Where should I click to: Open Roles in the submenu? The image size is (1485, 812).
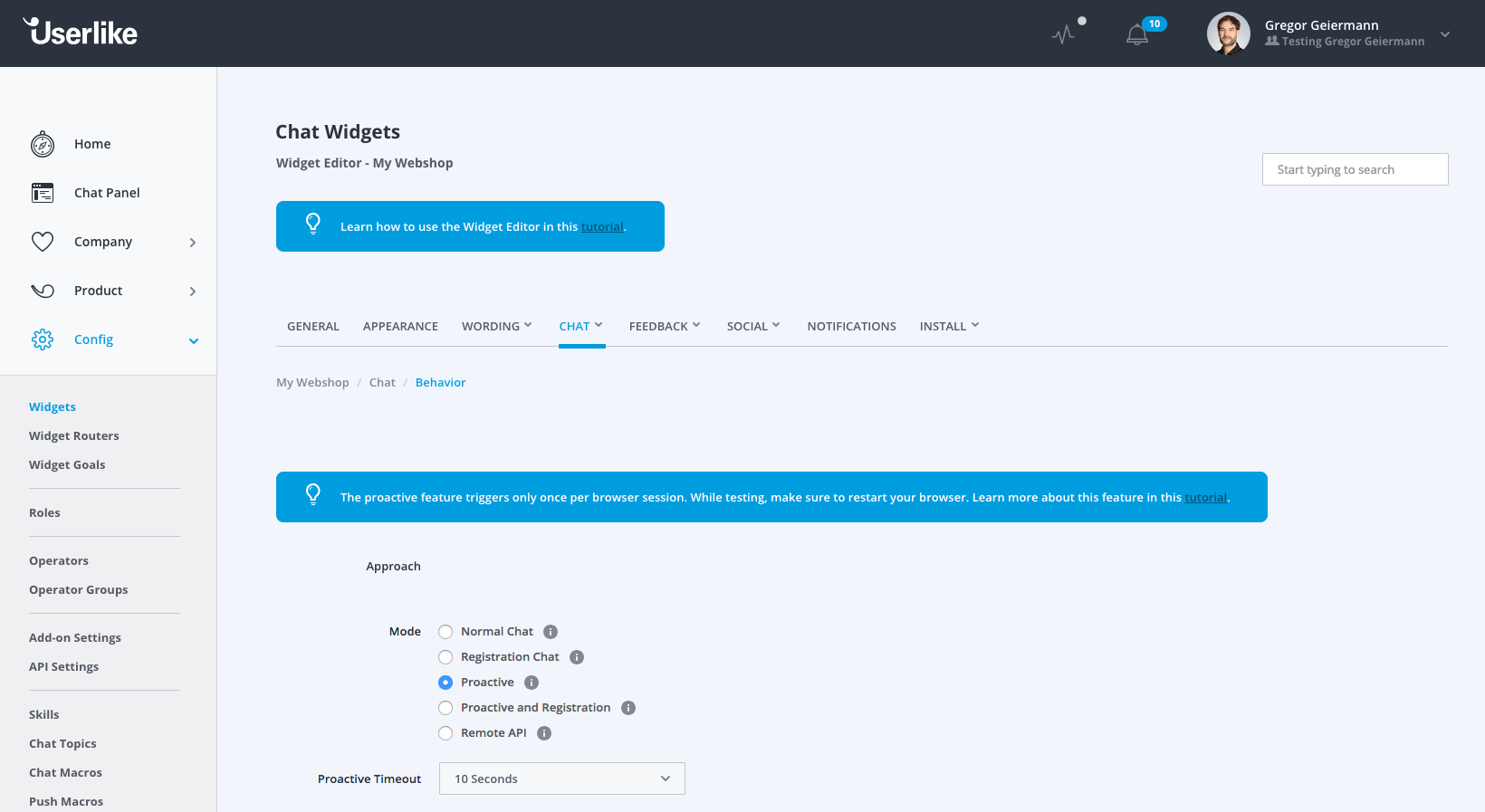pos(44,513)
